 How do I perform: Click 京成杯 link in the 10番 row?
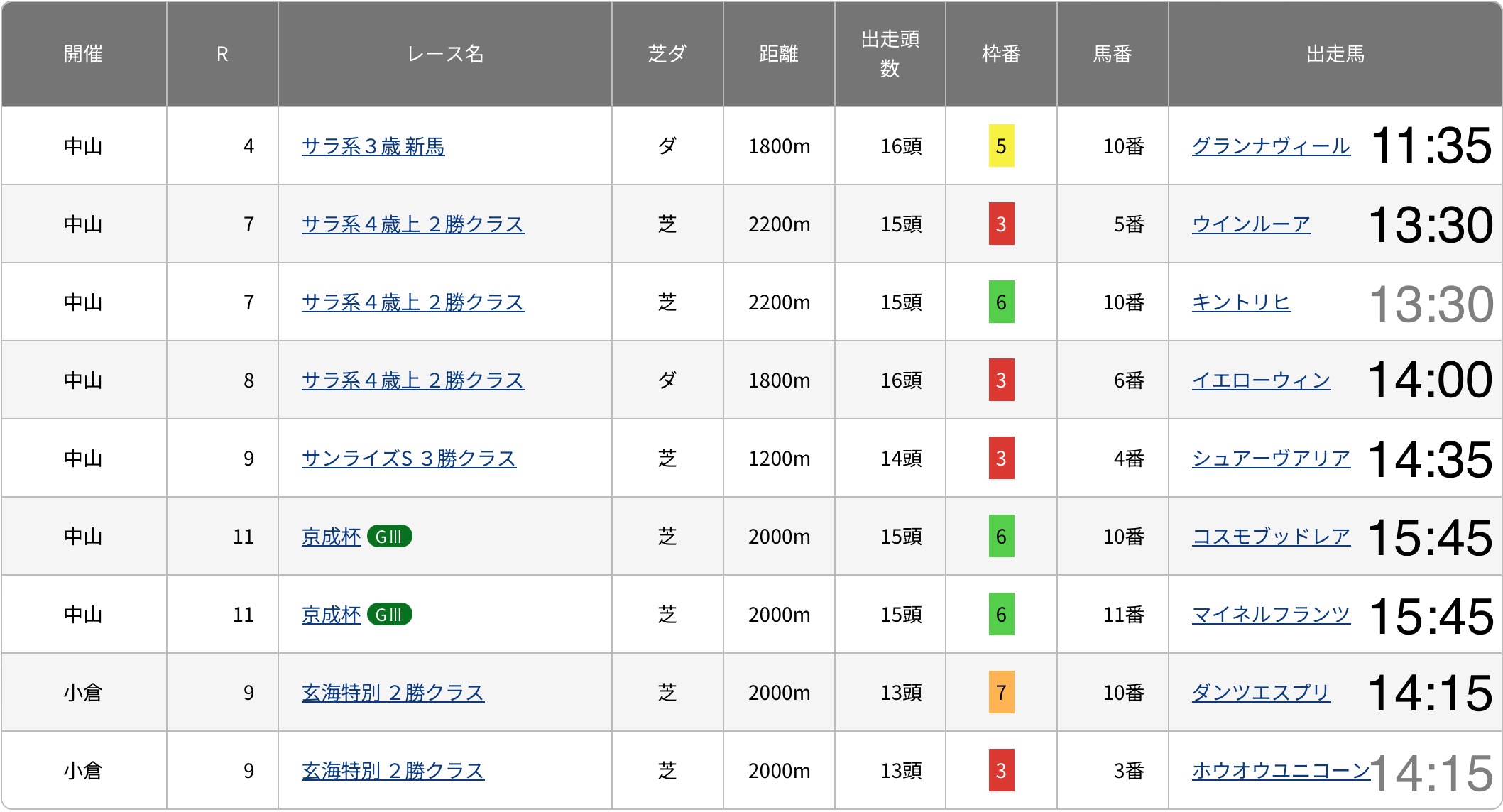pos(331,537)
